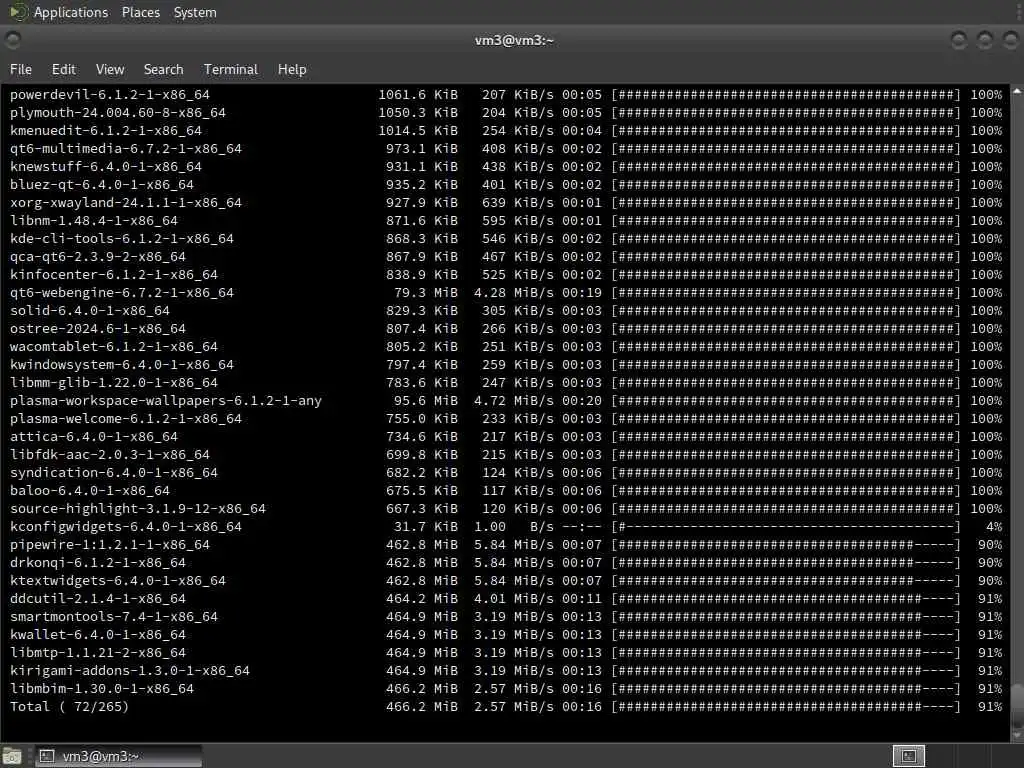The height and width of the screenshot is (768, 1024).
Task: Click the kconfigwidgets-6.4.0-1-x86_64 line
Action: [506, 526]
